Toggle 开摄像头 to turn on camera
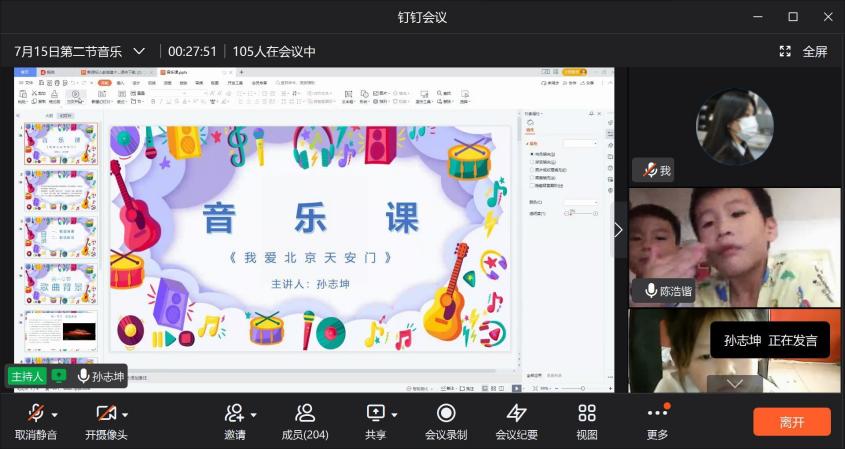Viewport: 845px width, 449px height. (105, 413)
